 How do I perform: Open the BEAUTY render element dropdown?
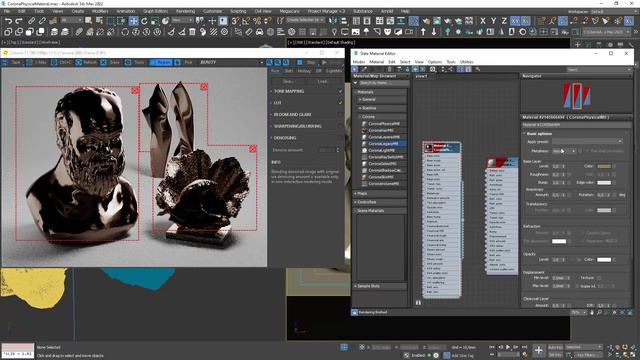231,62
